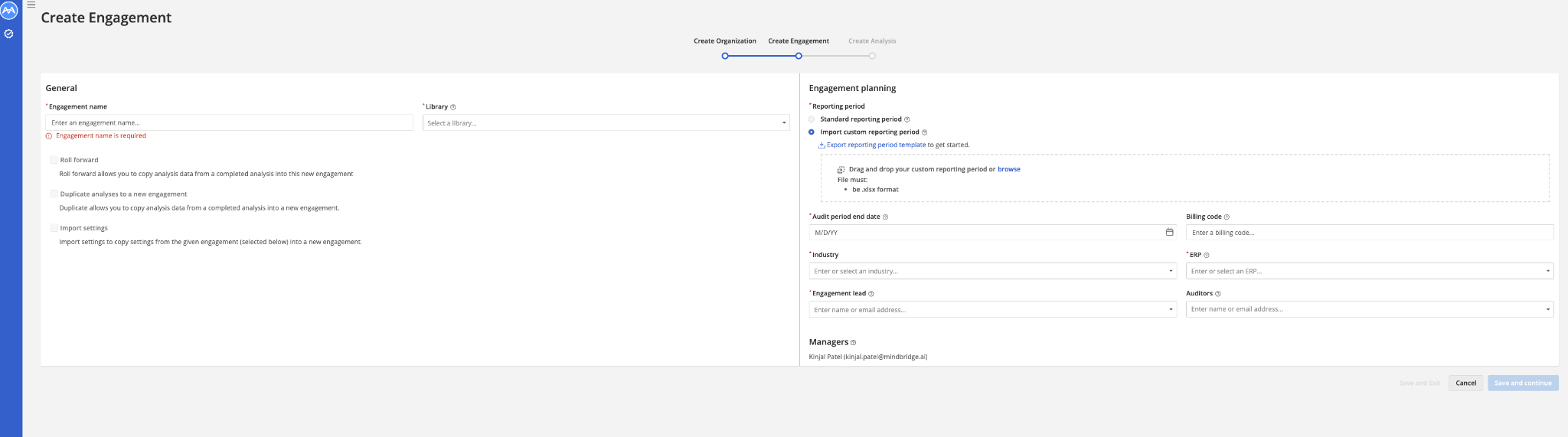Click the Cancel button
Screen dimensions: 1568x437
(x=1466, y=383)
